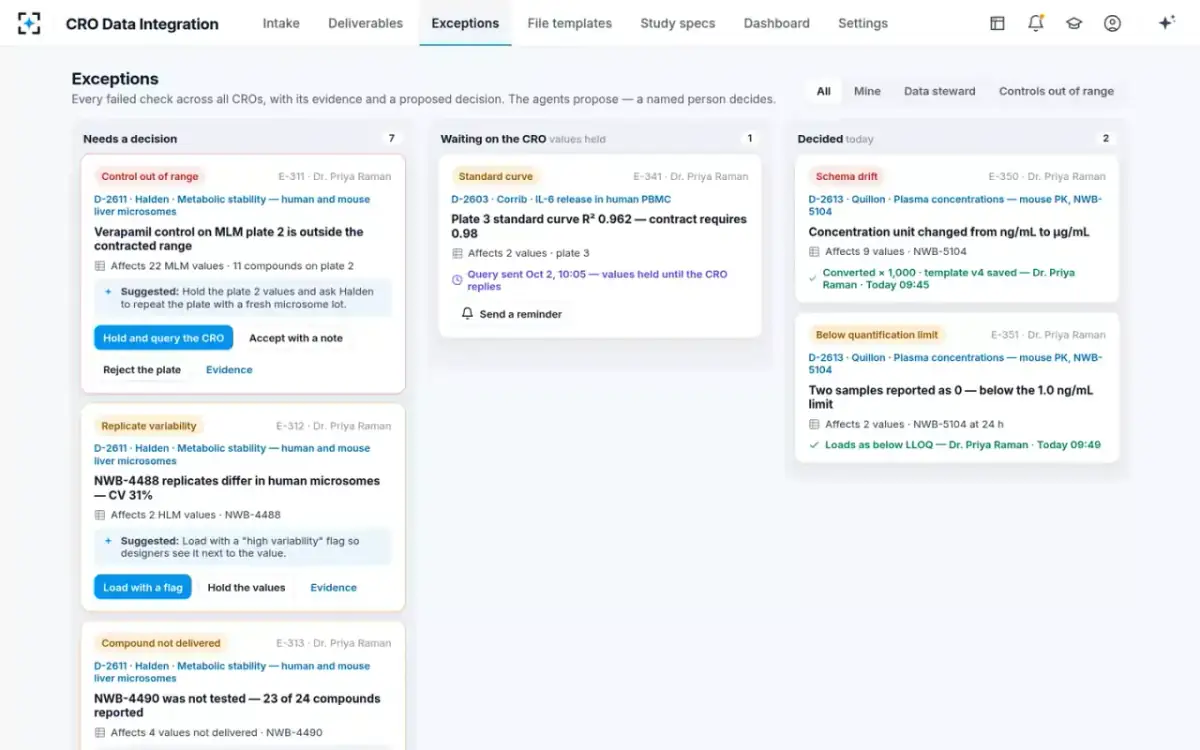Click table icon beside Affects 2 values plate 3
Image resolution: width=1200 pixels, height=750 pixels.
[457, 253]
